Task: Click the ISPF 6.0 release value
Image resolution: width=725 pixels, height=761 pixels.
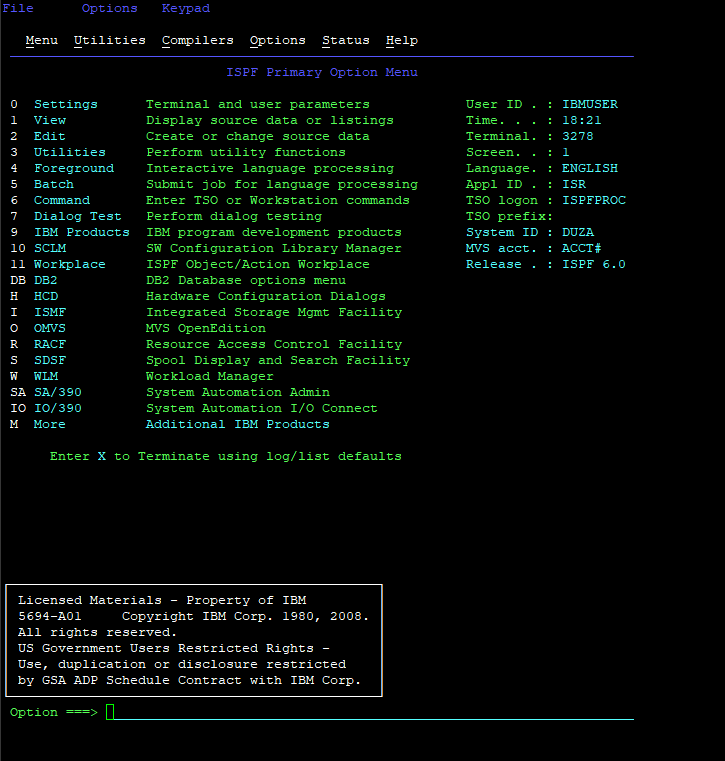Action: 593,265
